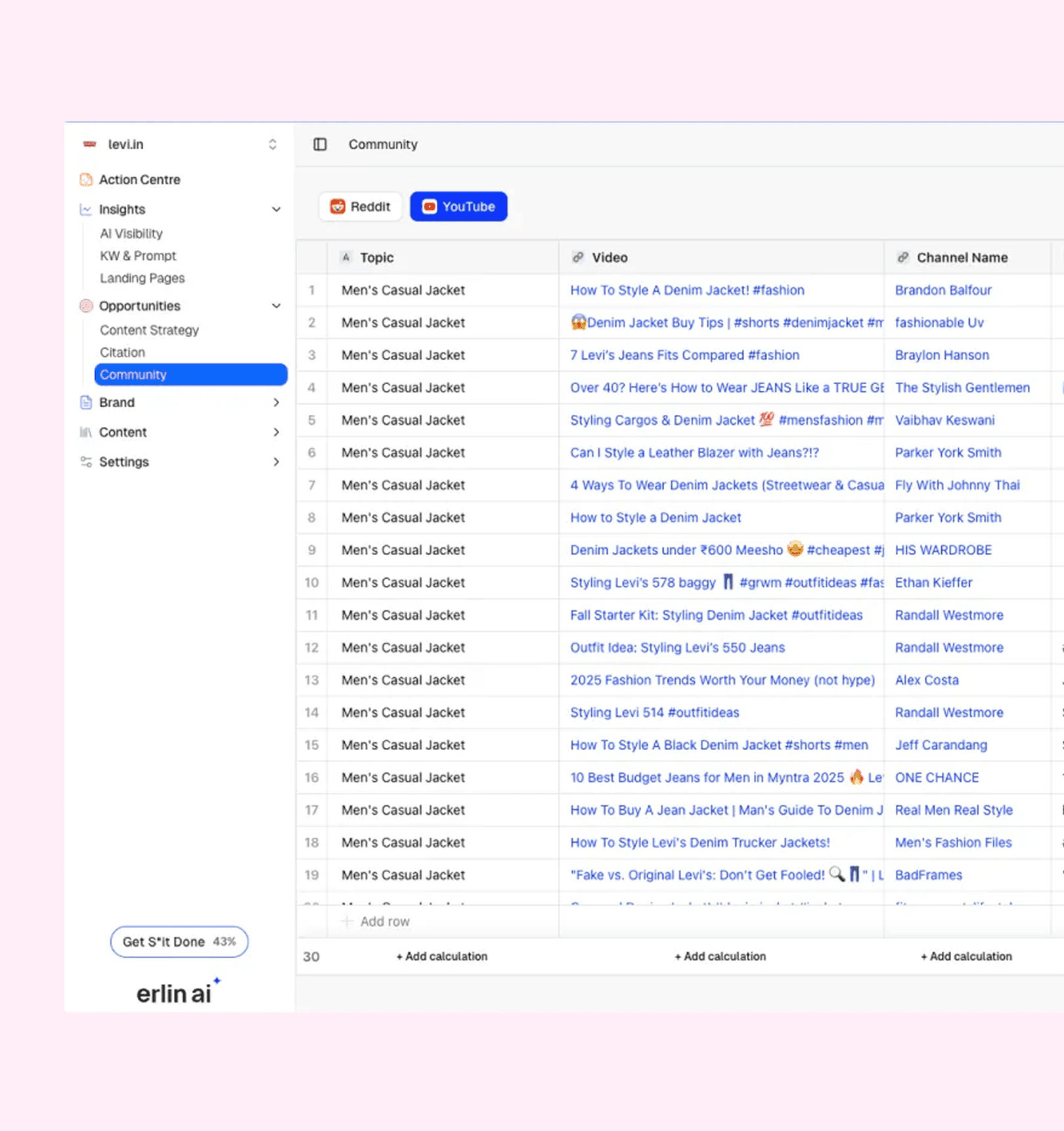The width and height of the screenshot is (1064, 1131).
Task: Switch to the Reddit tab
Action: [x=360, y=207]
